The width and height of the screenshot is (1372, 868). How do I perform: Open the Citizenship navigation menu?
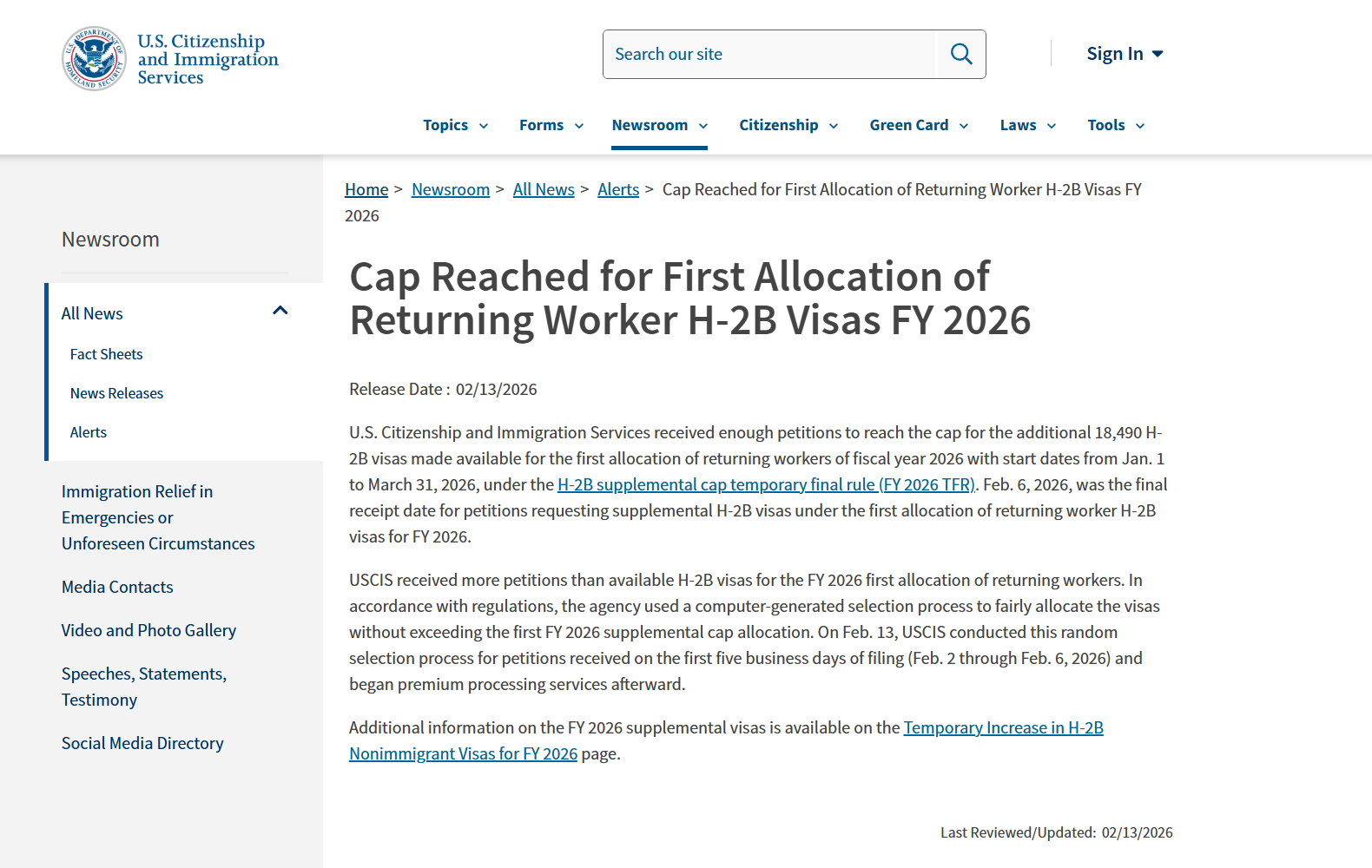[x=788, y=125]
